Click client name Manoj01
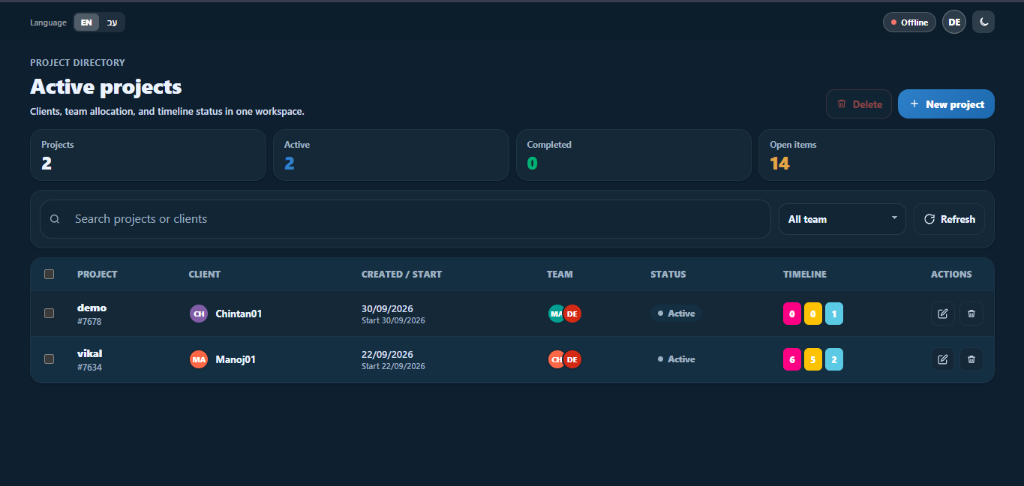This screenshot has width=1024, height=486. [235, 359]
